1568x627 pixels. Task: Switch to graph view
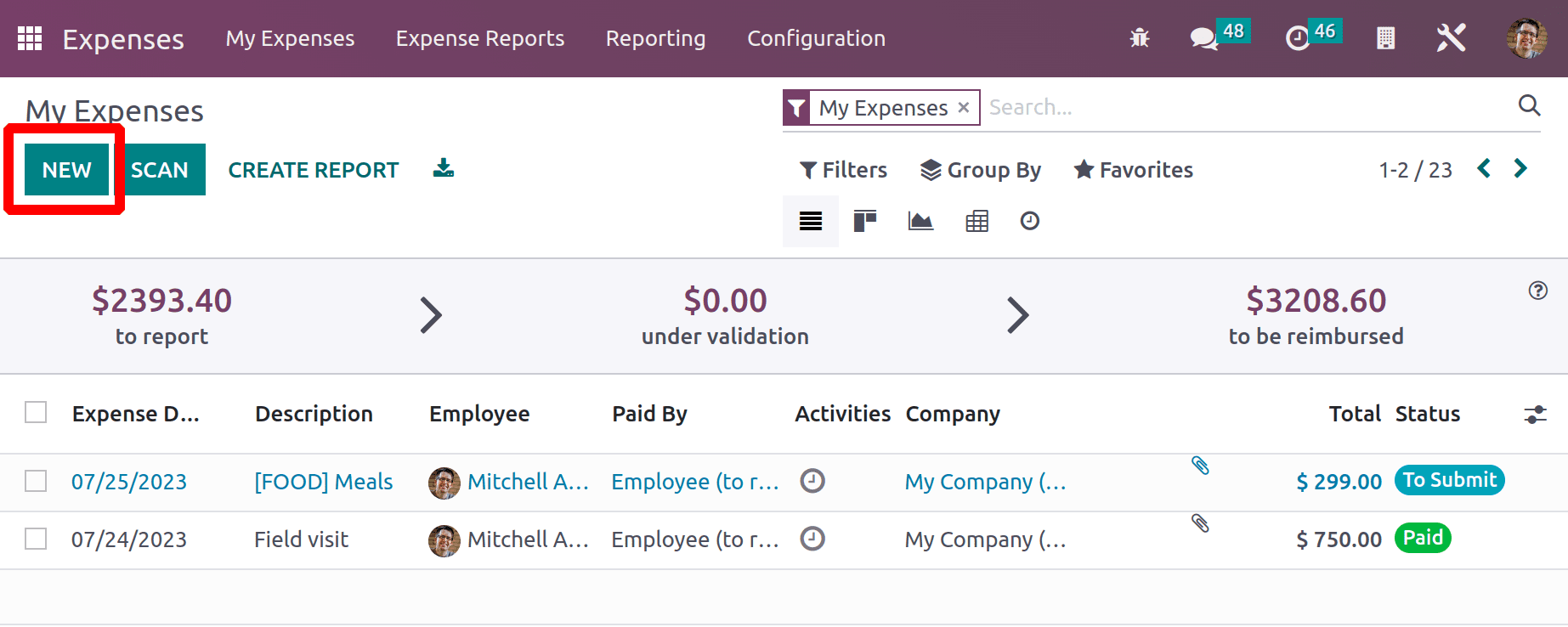coord(920,222)
